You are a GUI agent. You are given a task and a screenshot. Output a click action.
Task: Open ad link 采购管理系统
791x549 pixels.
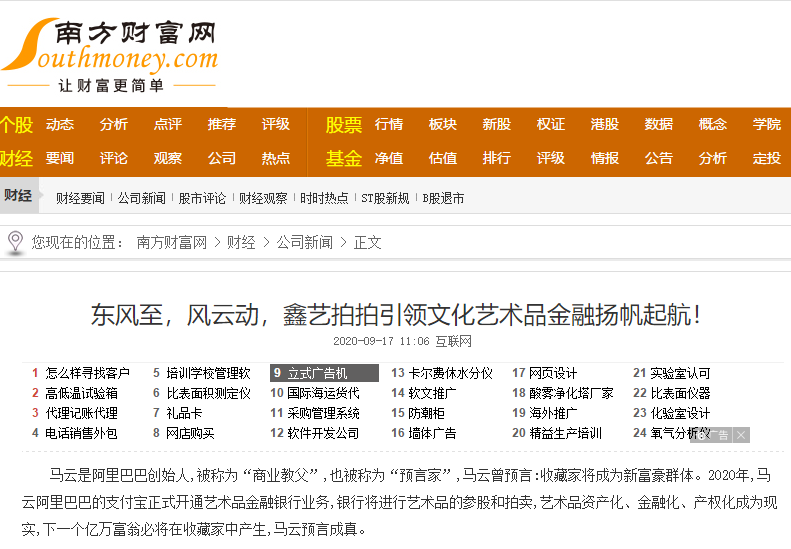pos(323,413)
